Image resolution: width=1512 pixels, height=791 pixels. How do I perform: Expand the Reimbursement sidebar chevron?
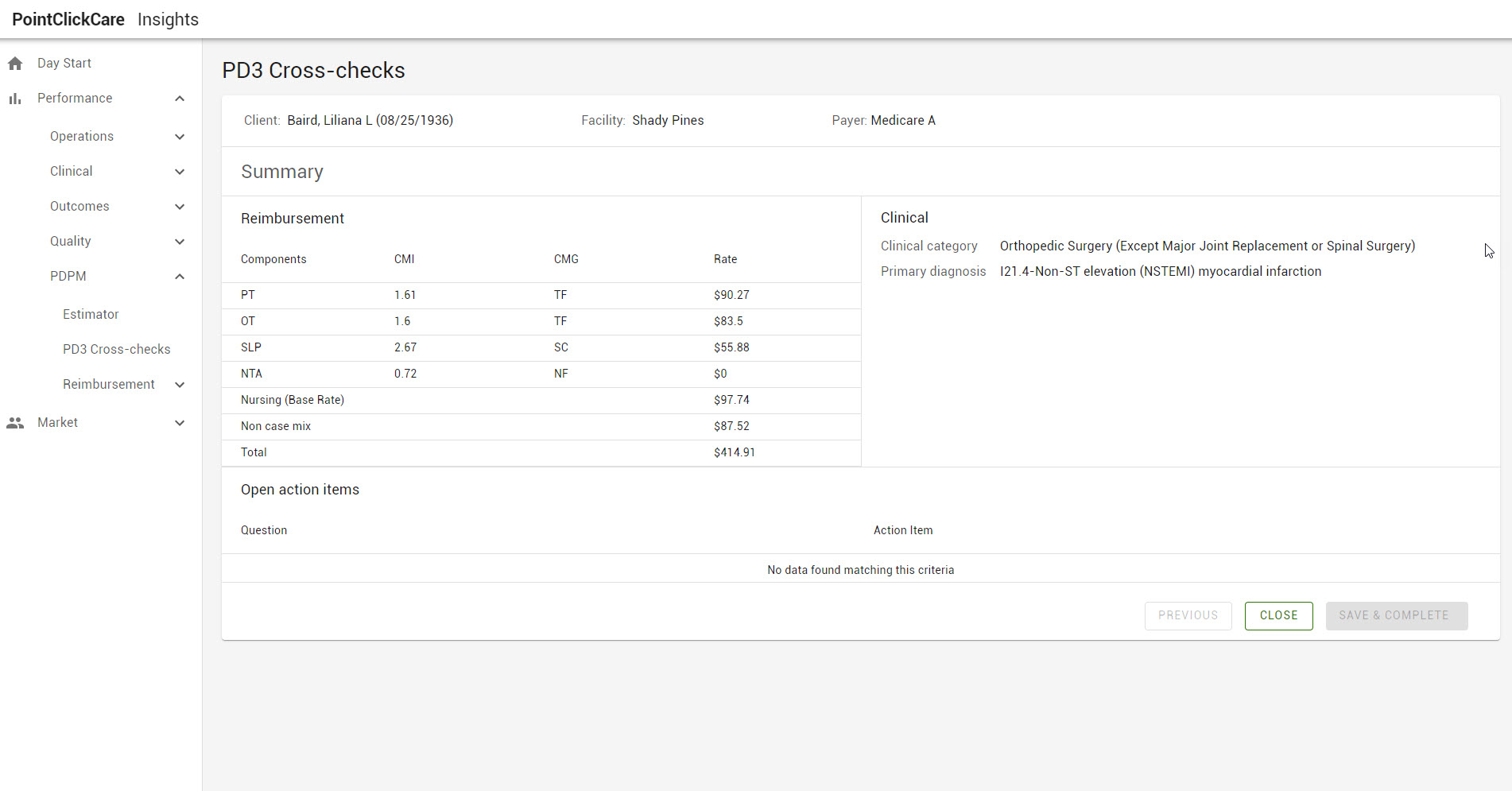(180, 385)
